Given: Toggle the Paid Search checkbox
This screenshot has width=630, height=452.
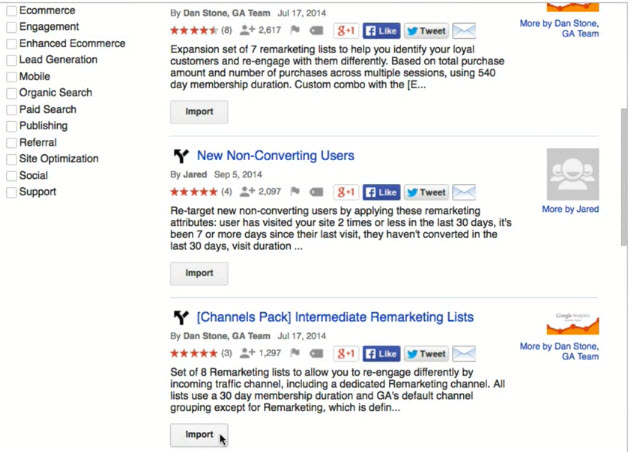Looking at the screenshot, I should [12, 110].
